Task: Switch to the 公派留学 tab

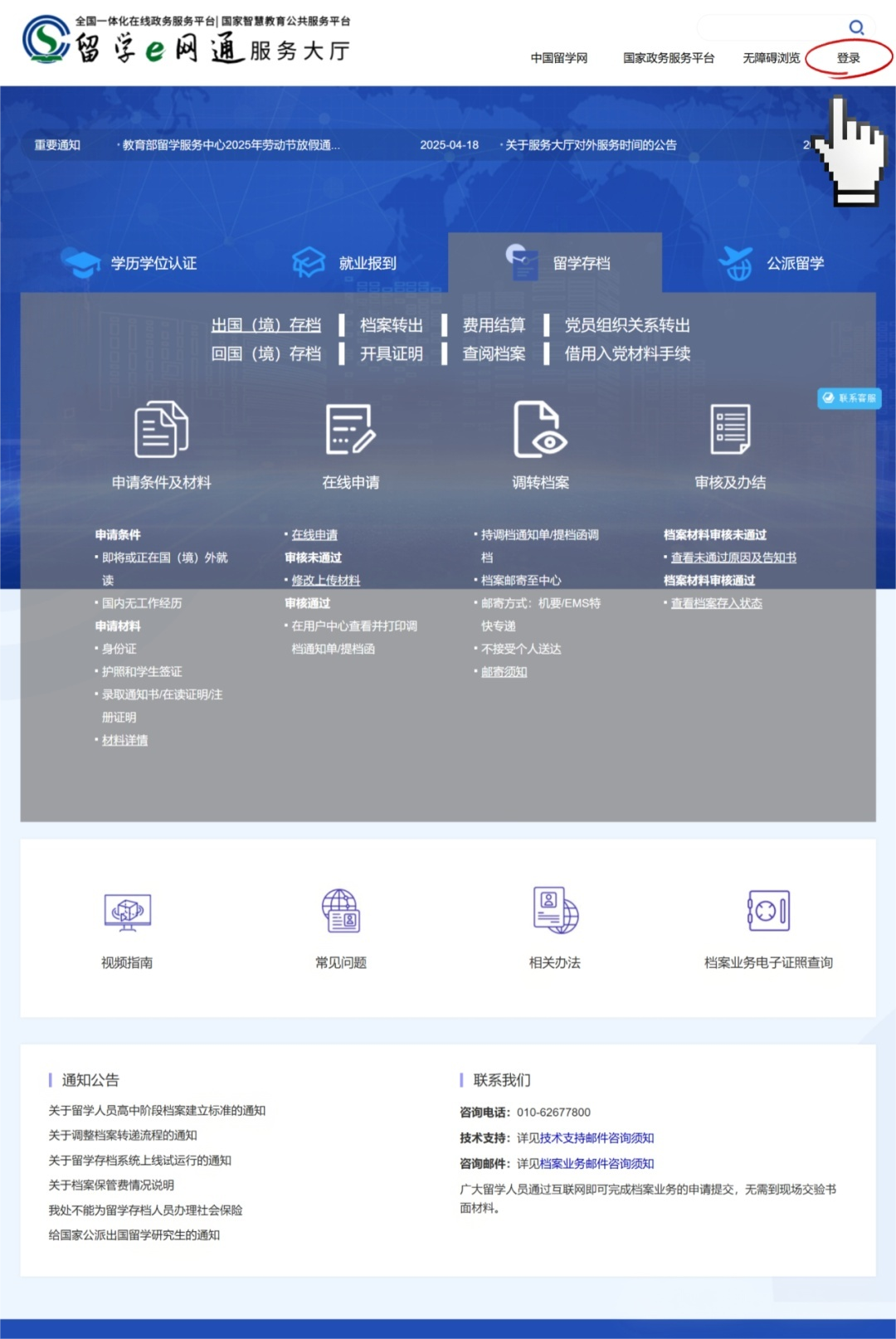Action: (x=771, y=263)
